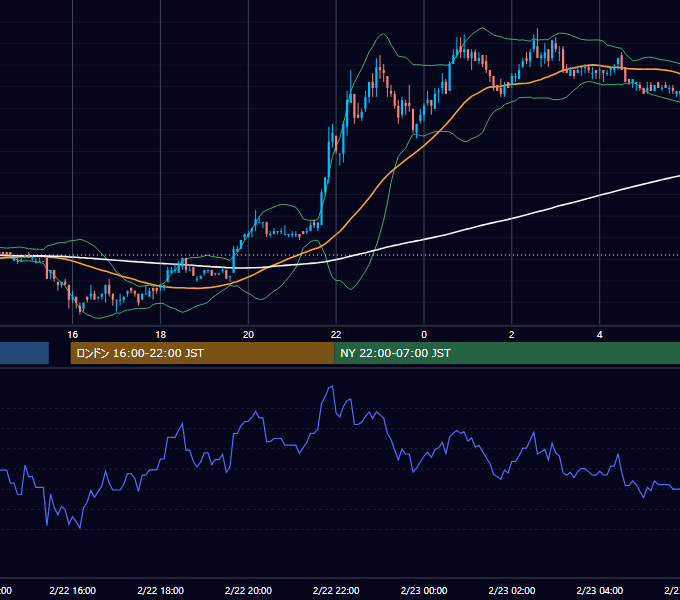Click the 2/23 02:00 date label
This screenshot has width=680, height=600.
(512, 590)
